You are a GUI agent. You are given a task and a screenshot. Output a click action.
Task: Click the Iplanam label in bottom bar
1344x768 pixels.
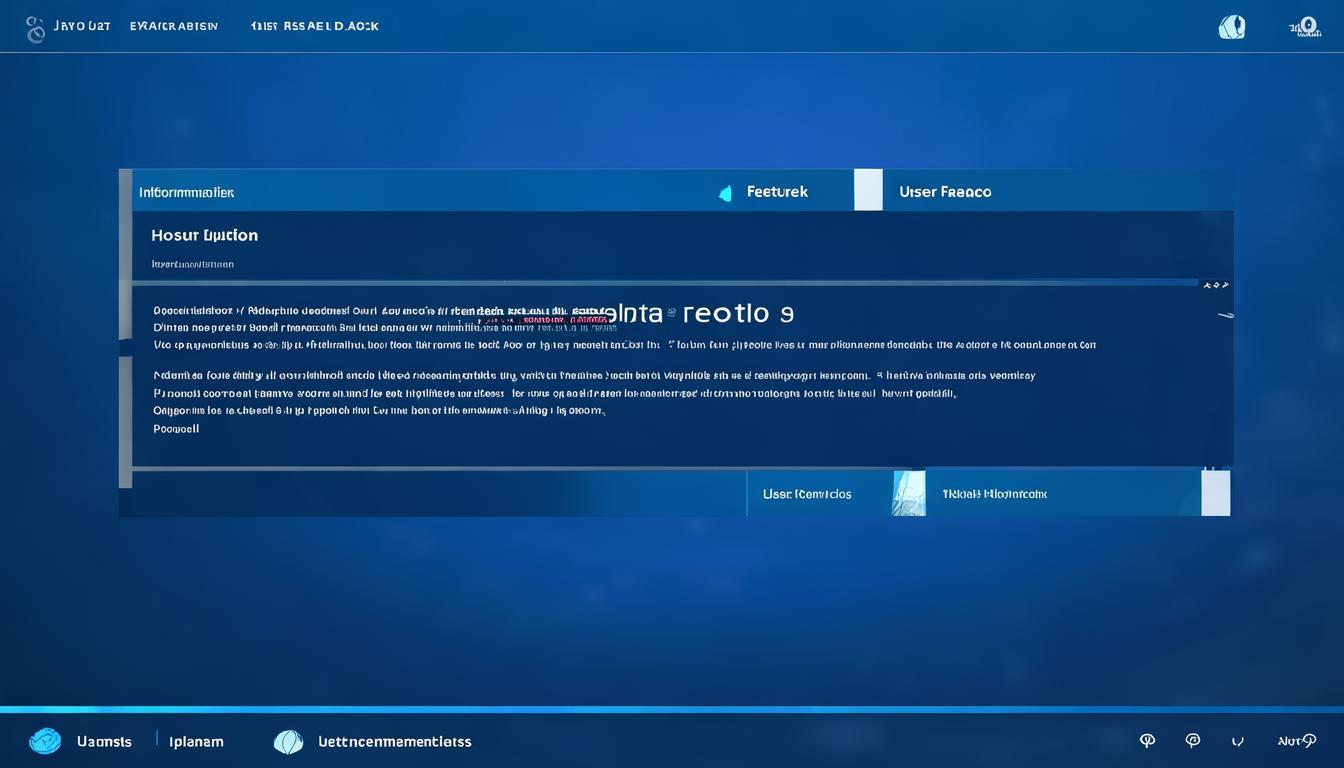click(197, 741)
